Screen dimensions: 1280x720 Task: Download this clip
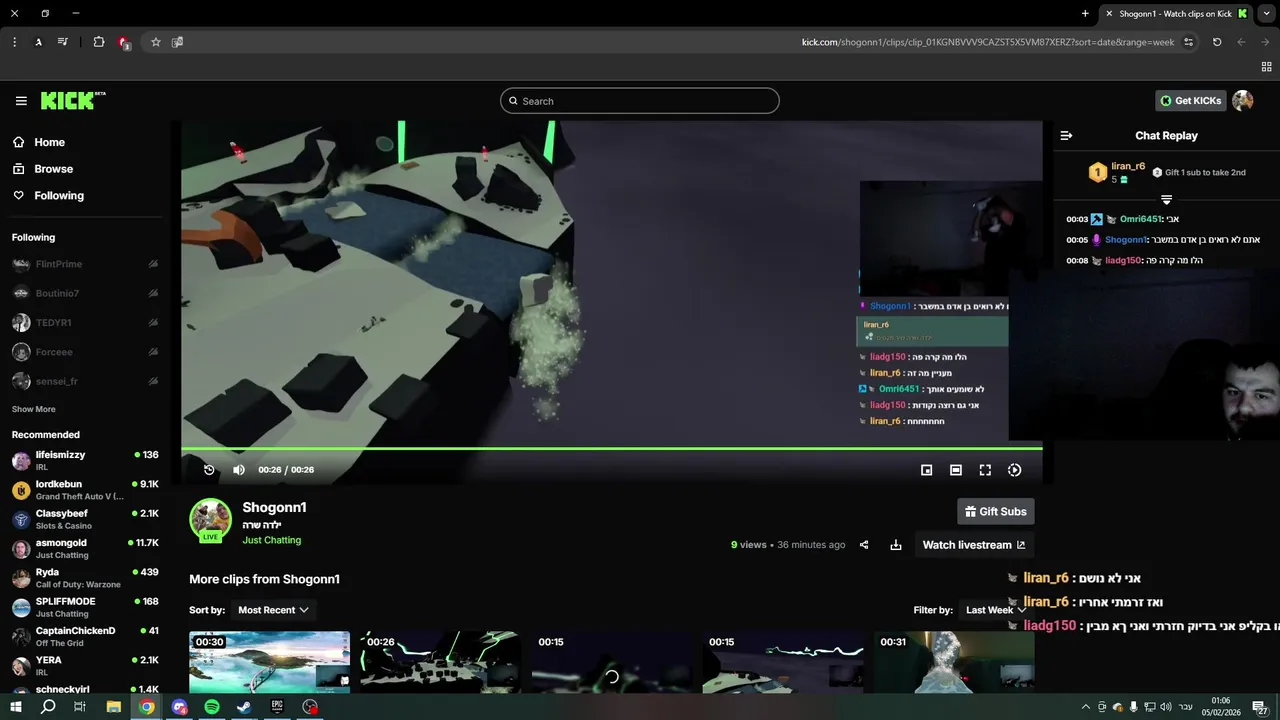click(x=896, y=545)
